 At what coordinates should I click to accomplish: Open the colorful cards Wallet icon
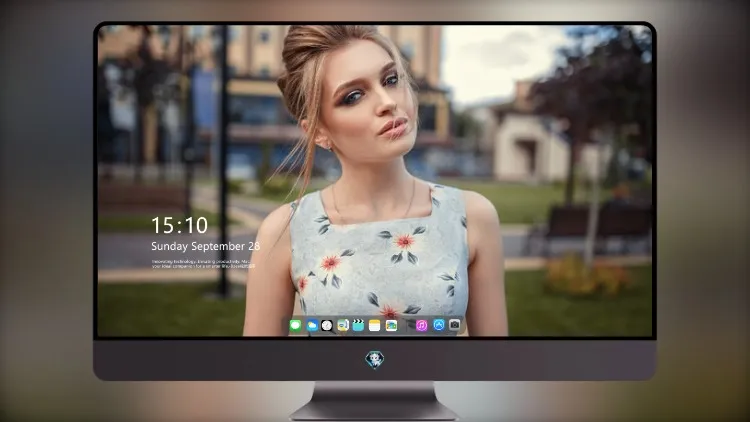coord(391,326)
